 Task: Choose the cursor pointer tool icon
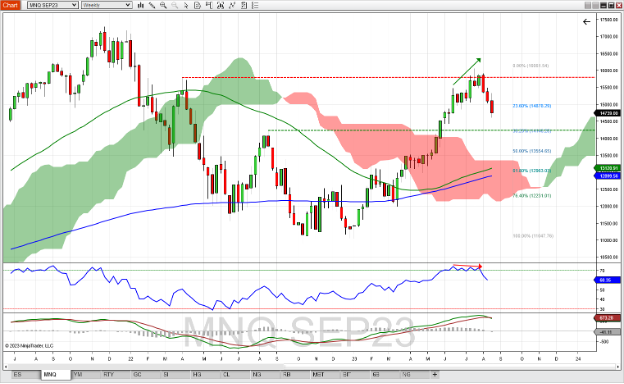[x=186, y=5]
